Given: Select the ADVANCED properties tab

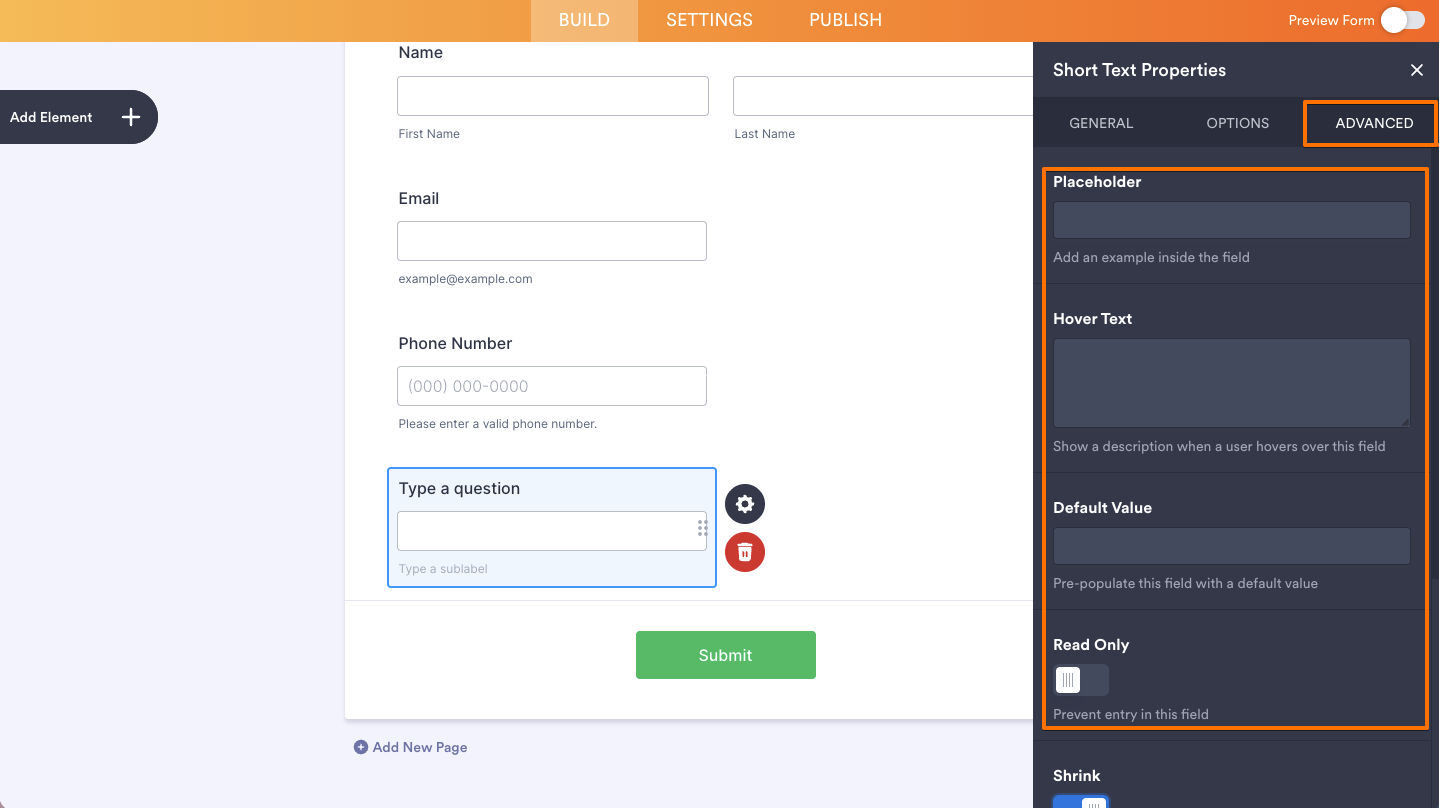Looking at the screenshot, I should pyautogui.click(x=1374, y=123).
